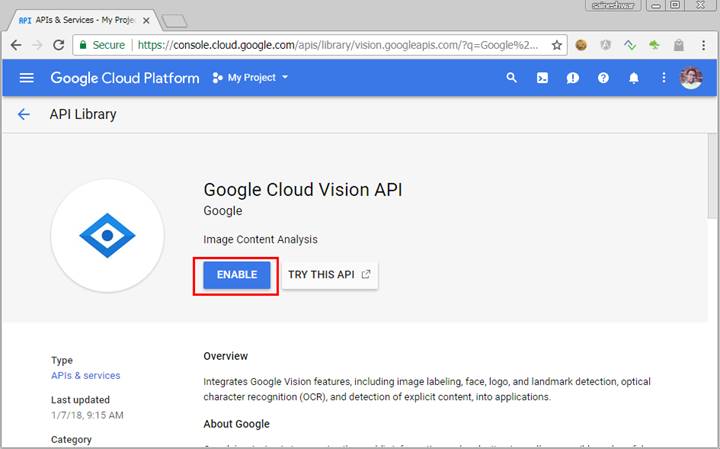Bookmark page with star icon
This screenshot has height=449, width=720.
pyautogui.click(x=557, y=45)
